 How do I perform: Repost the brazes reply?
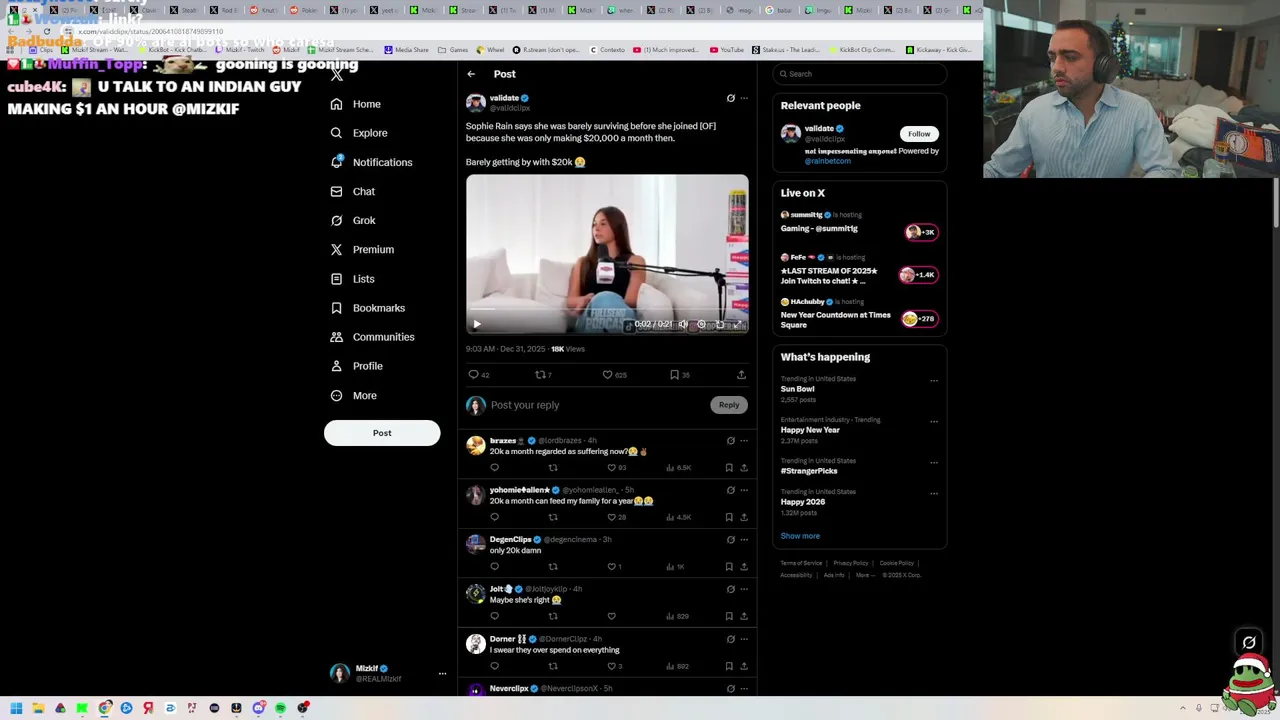tap(552, 468)
